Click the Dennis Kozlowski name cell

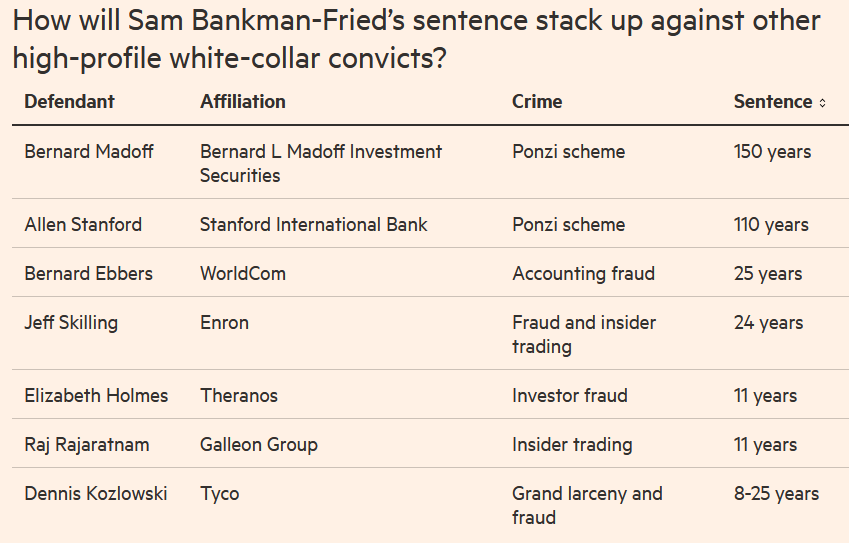pyautogui.click(x=96, y=494)
